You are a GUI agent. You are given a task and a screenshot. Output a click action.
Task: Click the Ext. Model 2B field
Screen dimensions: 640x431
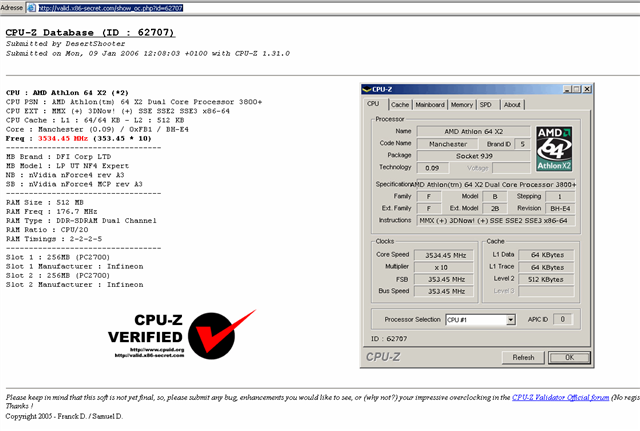tap(495, 209)
